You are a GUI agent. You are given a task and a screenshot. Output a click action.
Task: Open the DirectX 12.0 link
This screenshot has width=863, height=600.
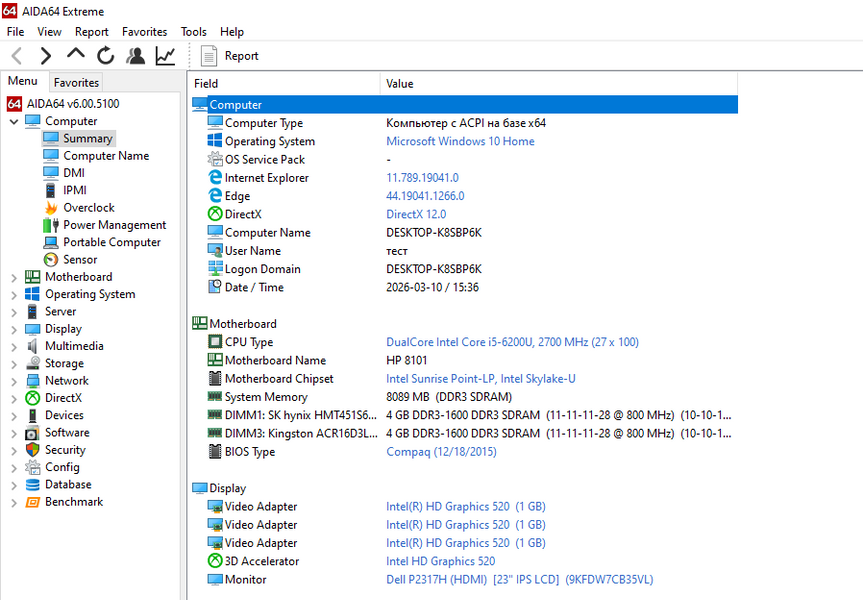point(416,214)
